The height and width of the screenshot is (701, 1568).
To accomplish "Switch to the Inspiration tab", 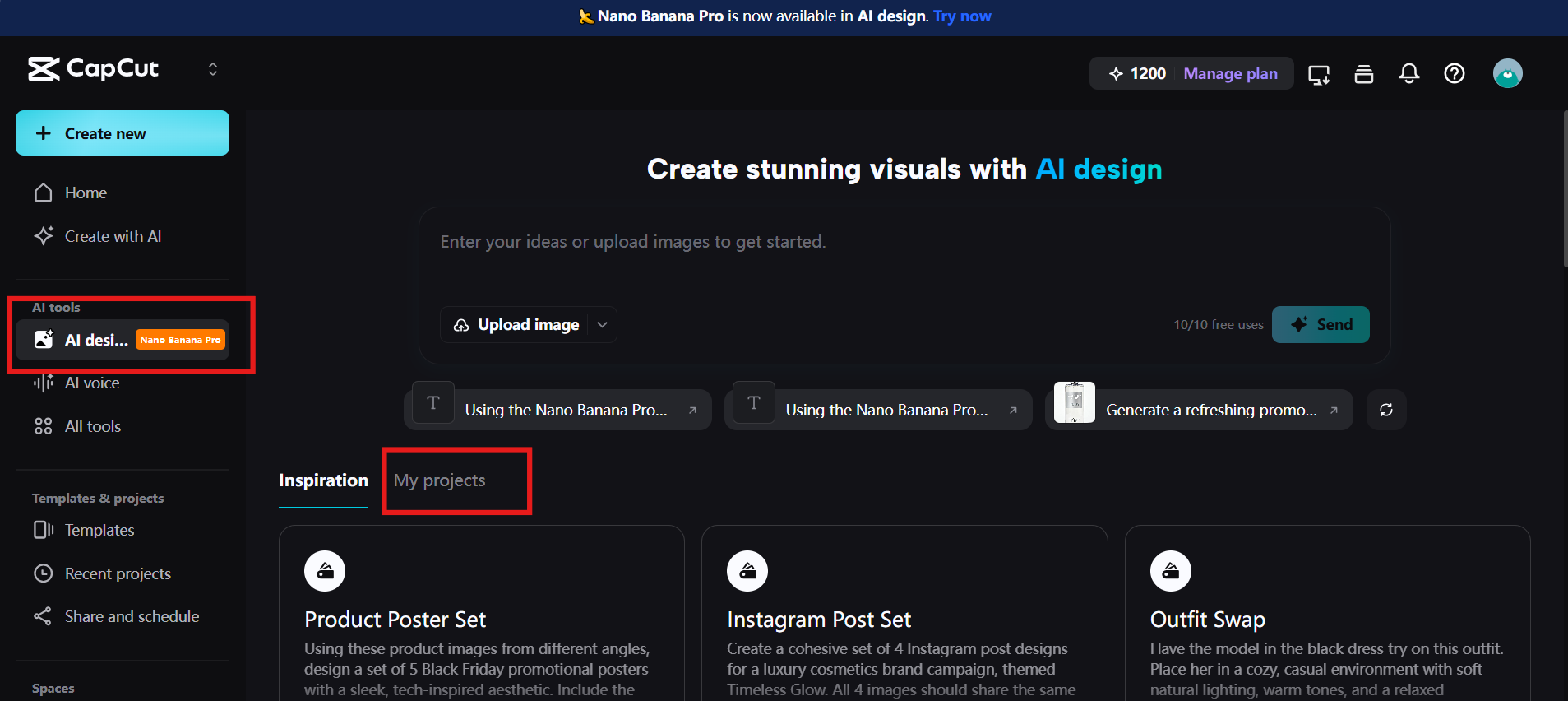I will pos(323,480).
